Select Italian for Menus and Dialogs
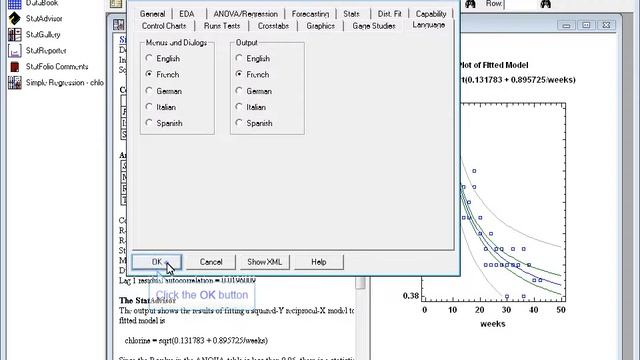Viewport: 640px width, 360px height. click(149, 107)
